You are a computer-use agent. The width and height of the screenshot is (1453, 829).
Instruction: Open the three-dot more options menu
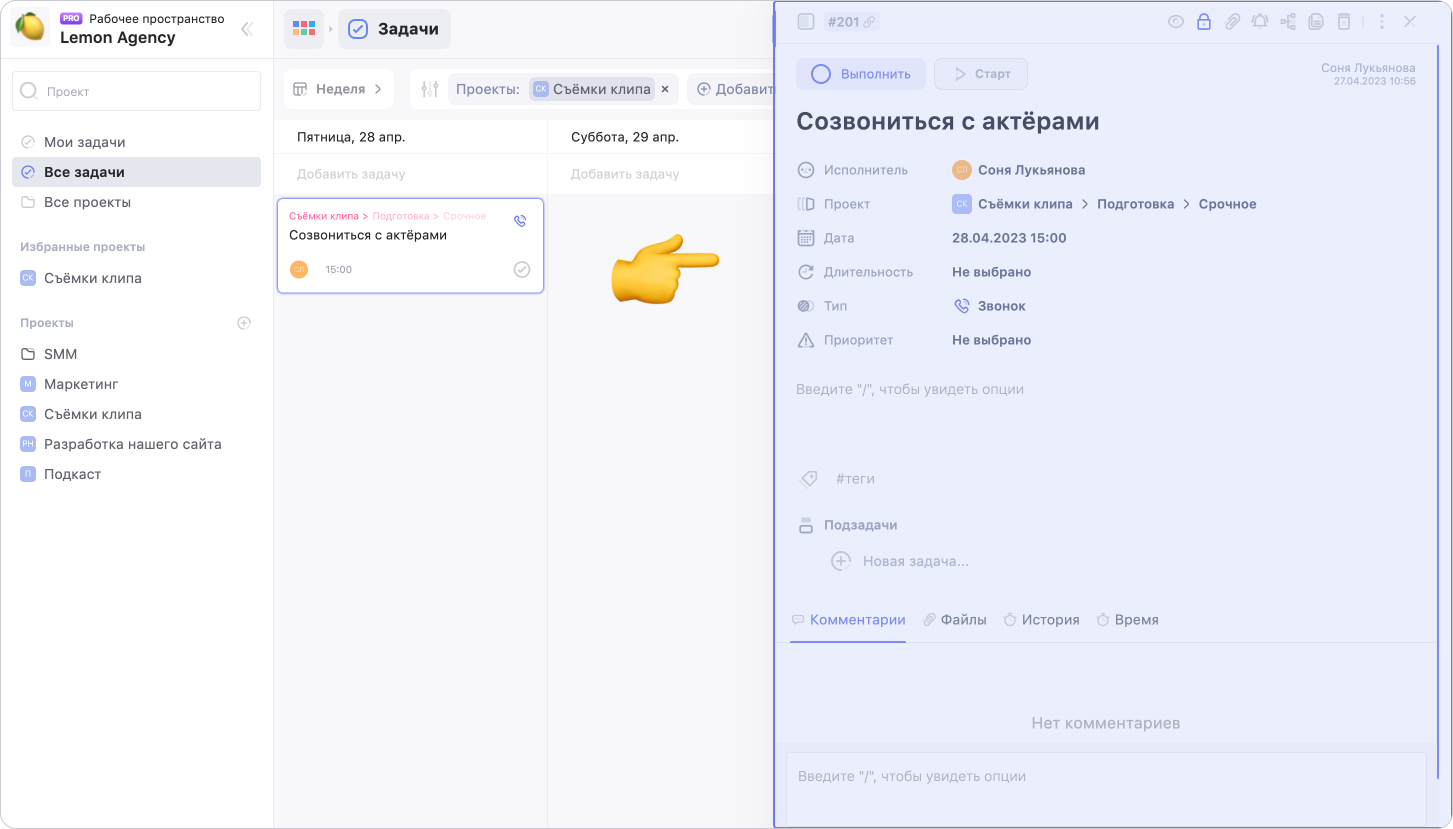(1381, 21)
